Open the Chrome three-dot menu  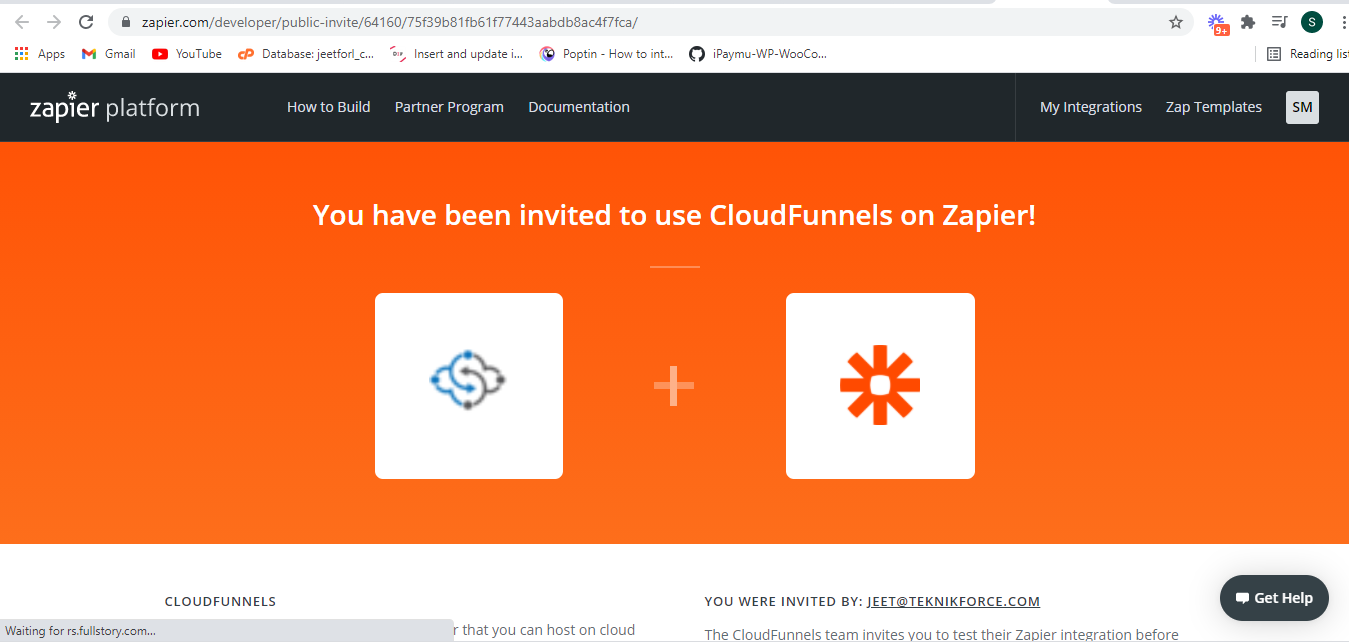point(1343,22)
